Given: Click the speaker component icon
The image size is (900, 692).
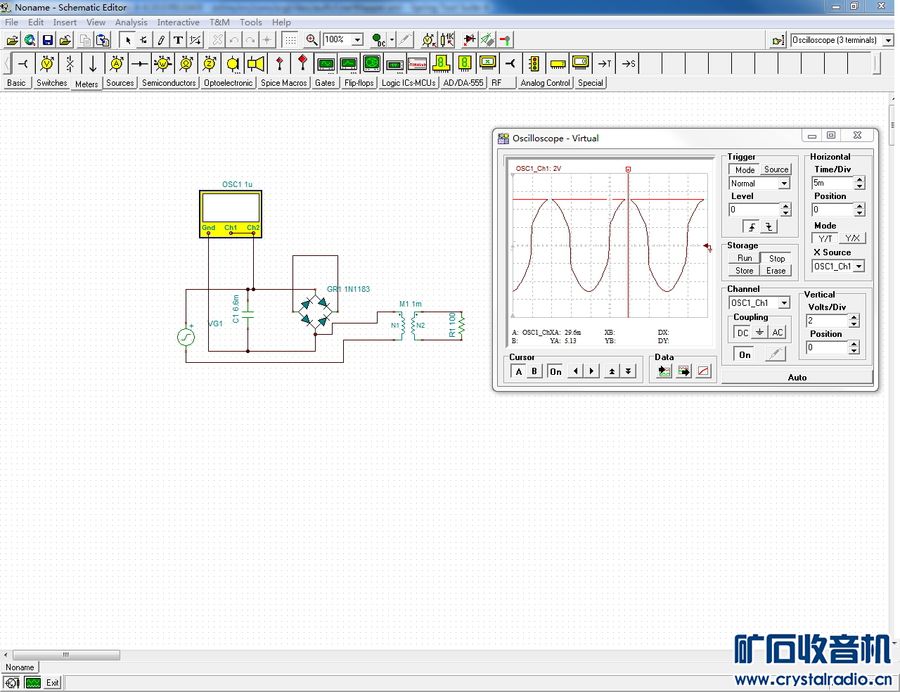Looking at the screenshot, I should (x=256, y=64).
